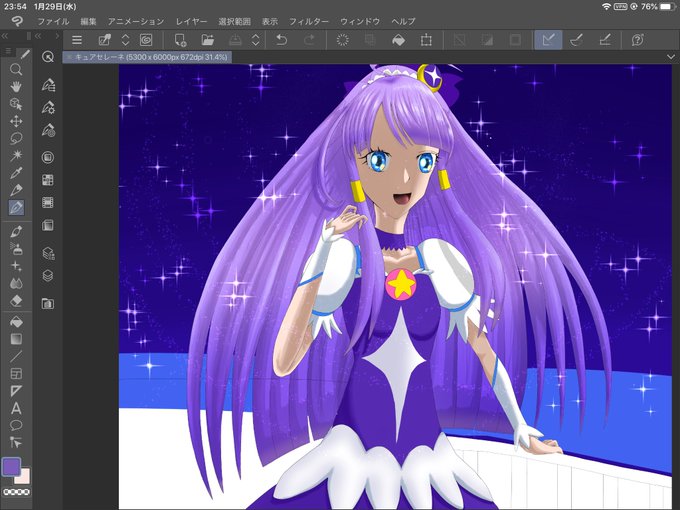The height and width of the screenshot is (510, 680).
Task: Select the Correct line tool
Action: point(16,442)
